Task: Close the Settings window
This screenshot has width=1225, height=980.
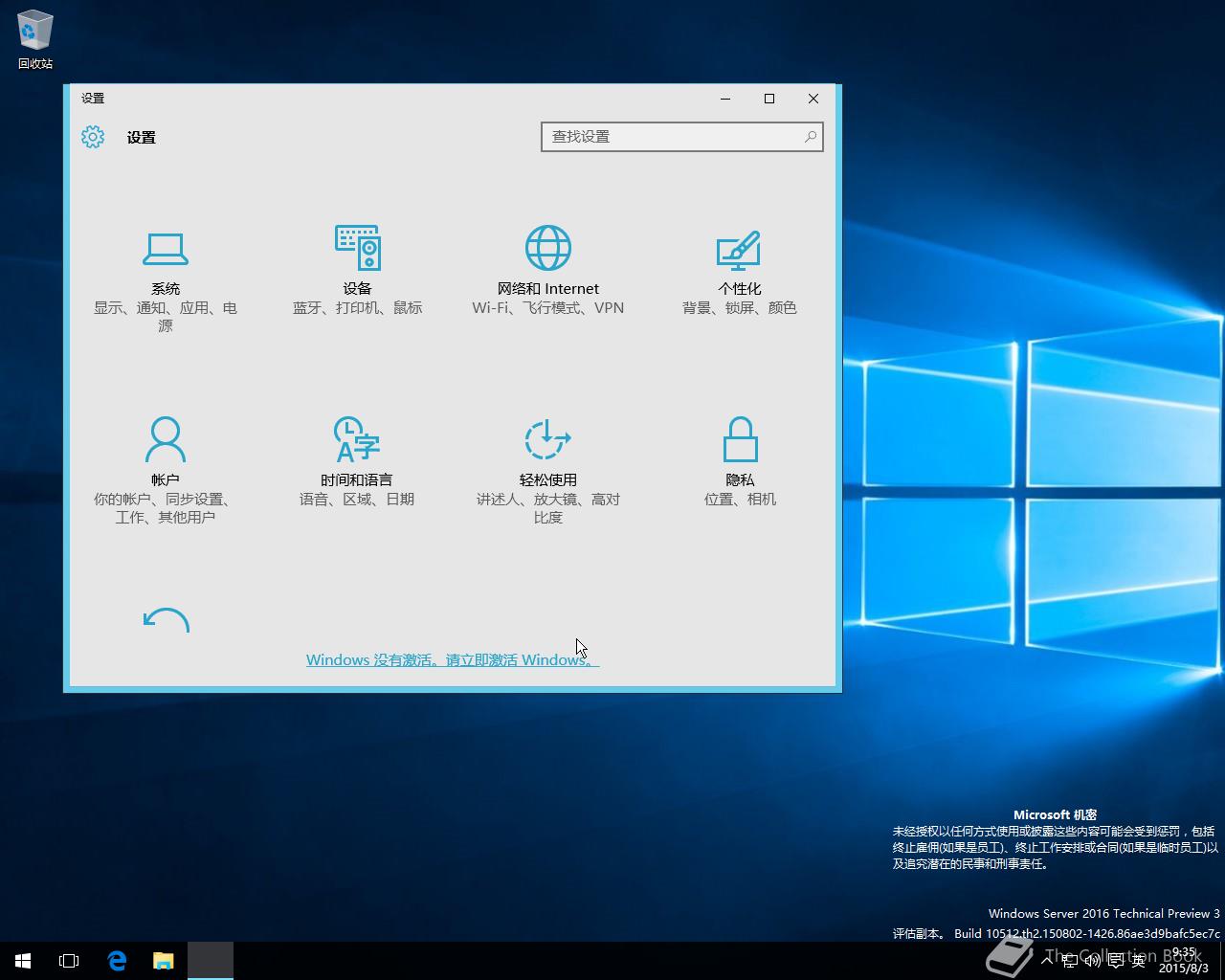Action: coord(813,99)
